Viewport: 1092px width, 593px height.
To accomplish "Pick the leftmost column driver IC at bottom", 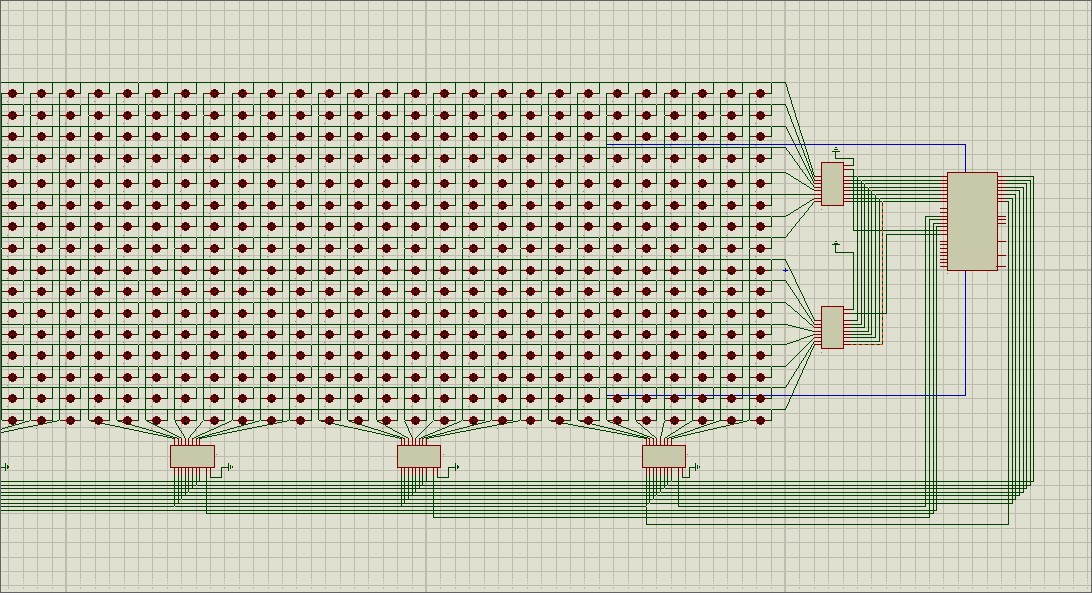I will [192, 457].
